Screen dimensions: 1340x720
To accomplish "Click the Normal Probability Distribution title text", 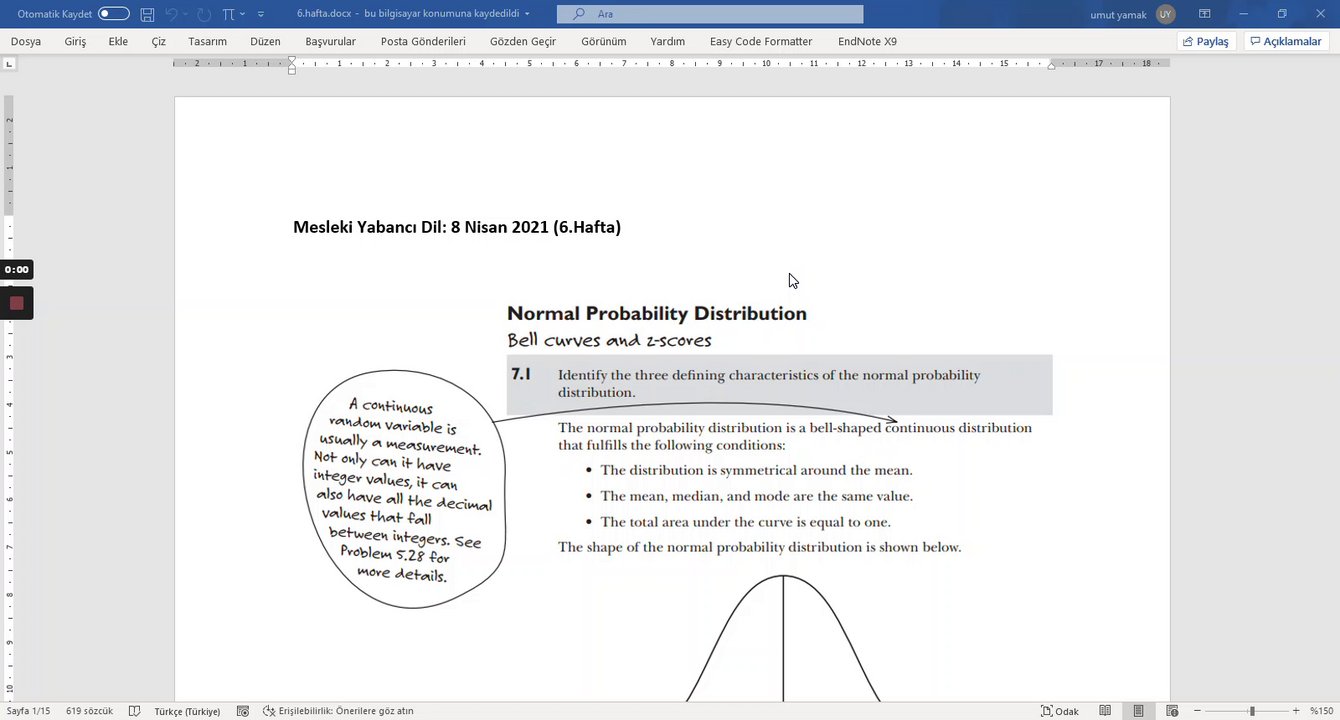I will [x=657, y=313].
